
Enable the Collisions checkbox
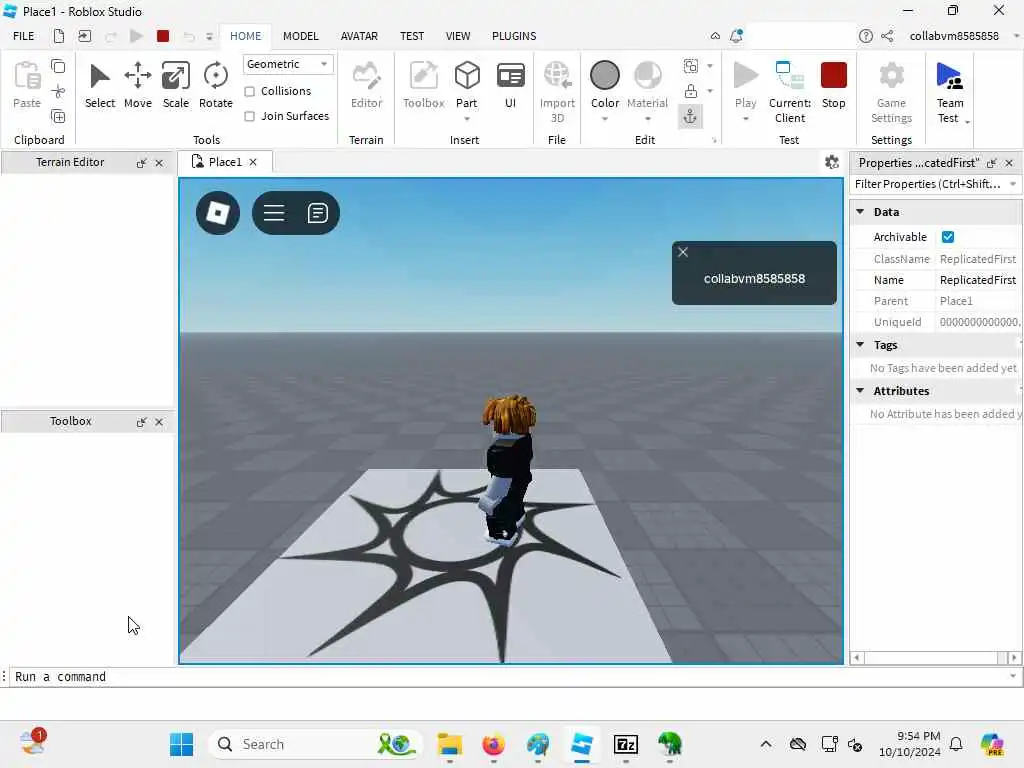(249, 91)
